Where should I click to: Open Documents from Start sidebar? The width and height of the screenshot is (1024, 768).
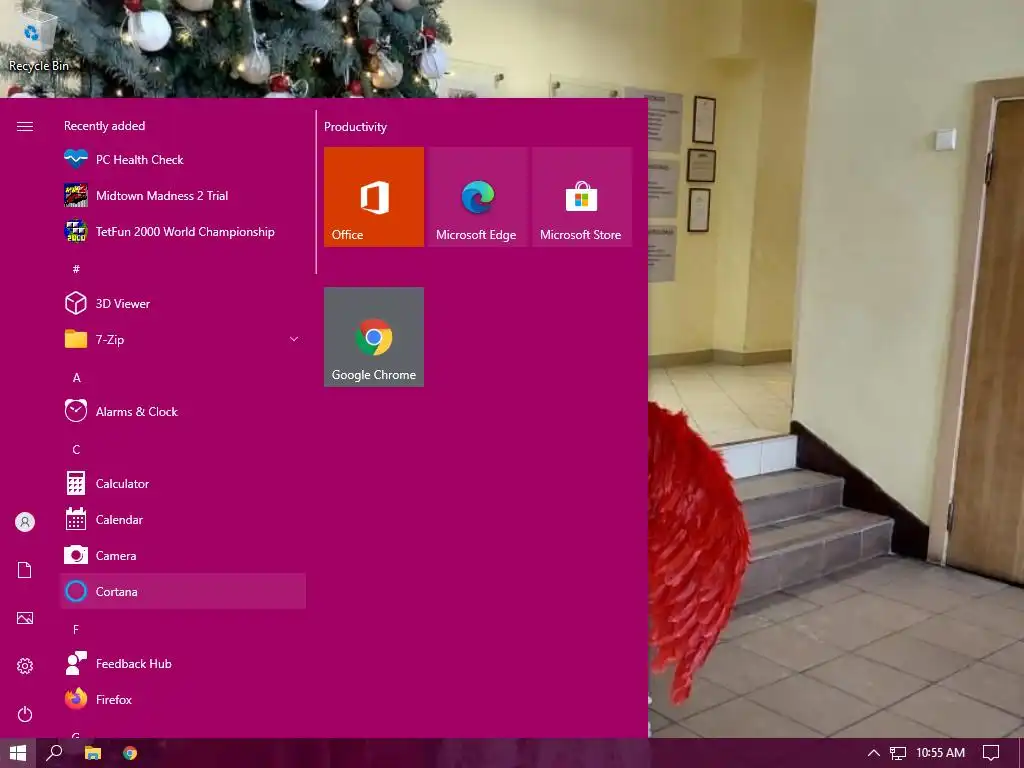click(25, 570)
